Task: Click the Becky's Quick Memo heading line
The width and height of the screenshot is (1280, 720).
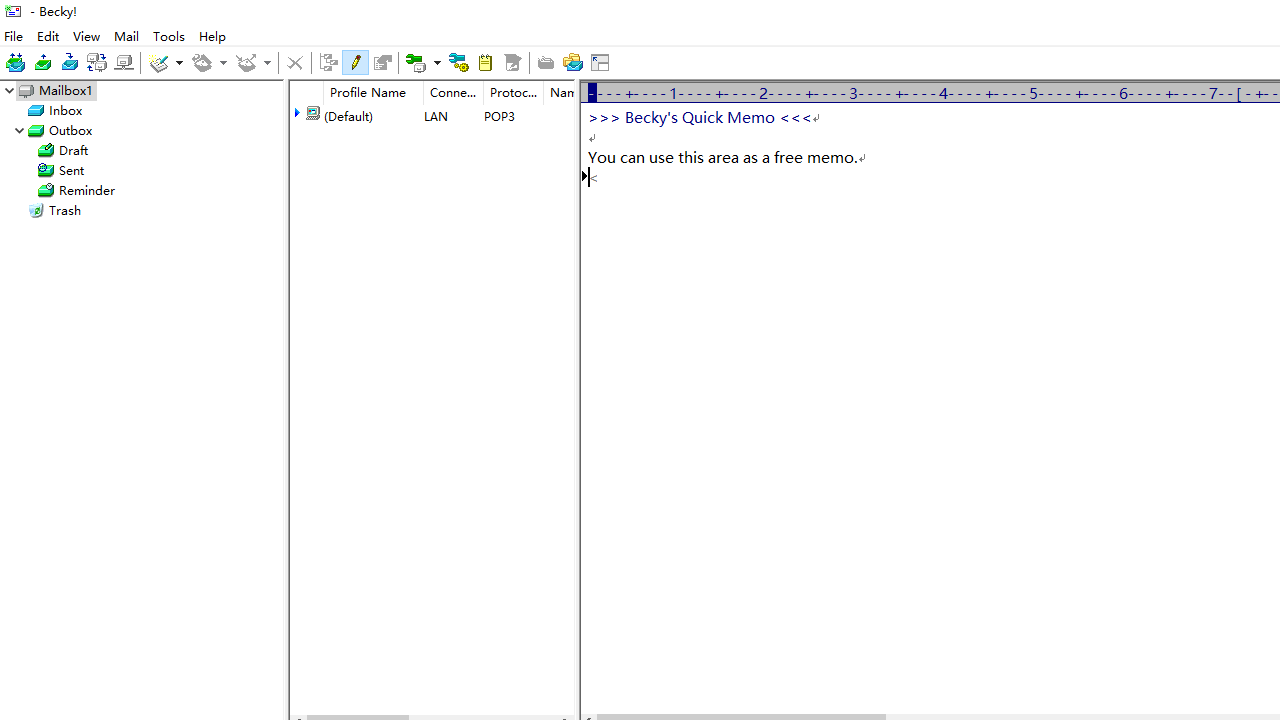Action: (700, 118)
